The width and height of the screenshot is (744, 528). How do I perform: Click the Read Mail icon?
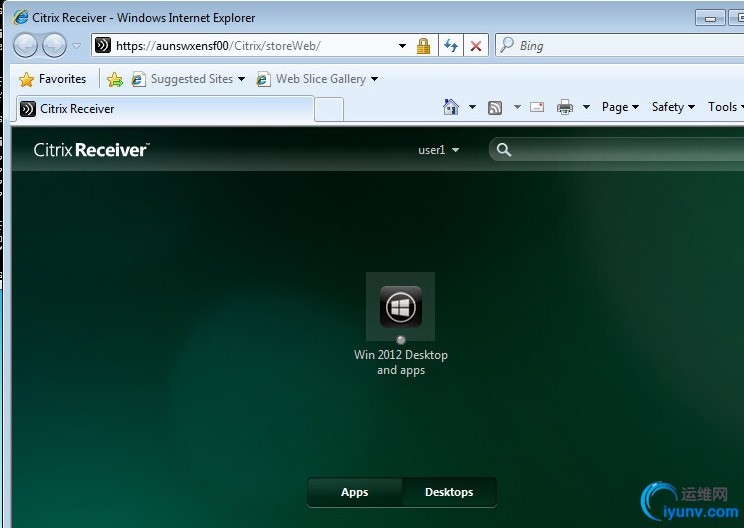pyautogui.click(x=537, y=107)
